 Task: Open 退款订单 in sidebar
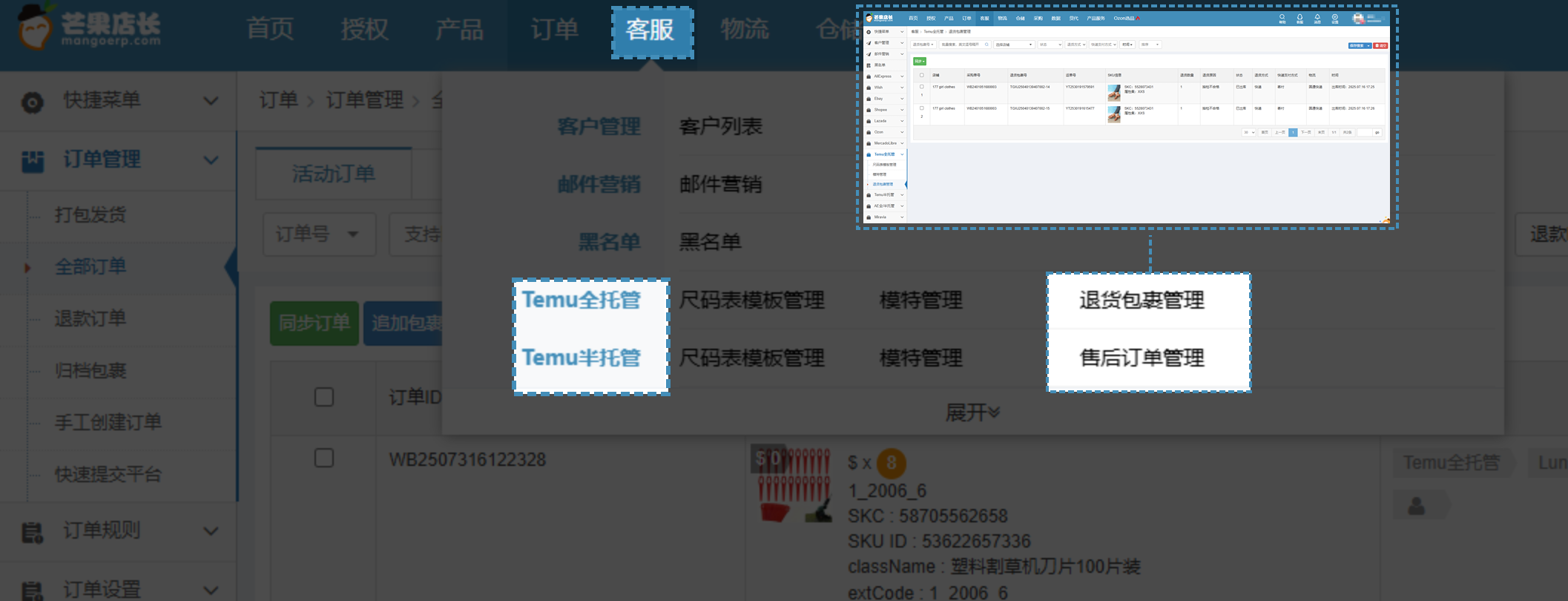click(x=90, y=318)
